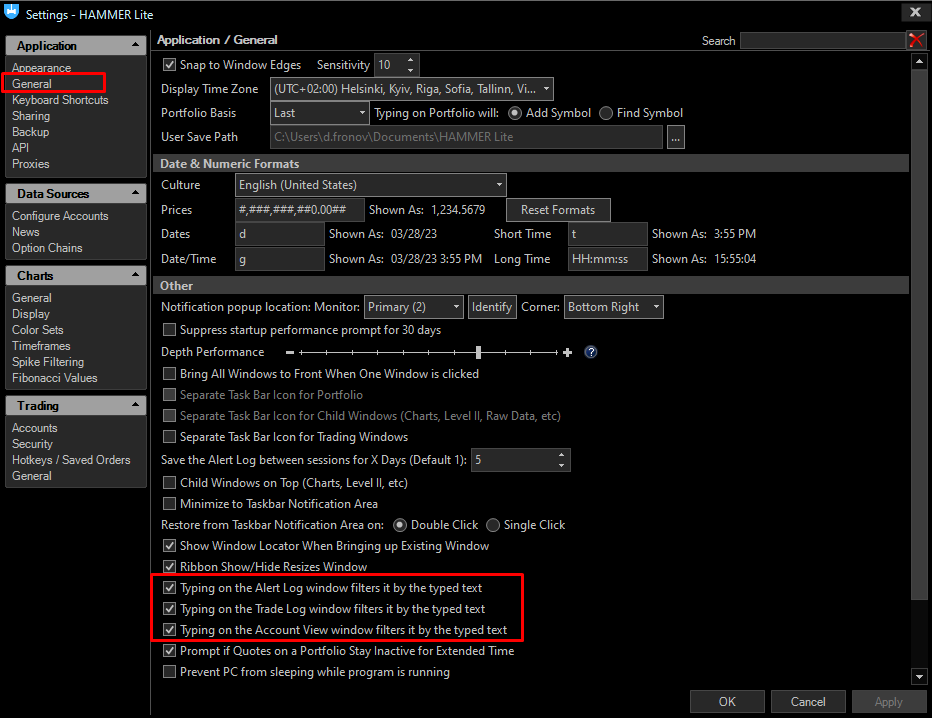The image size is (932, 718).
Task: Uncheck Show Window Locator checkbox
Action: [x=169, y=546]
